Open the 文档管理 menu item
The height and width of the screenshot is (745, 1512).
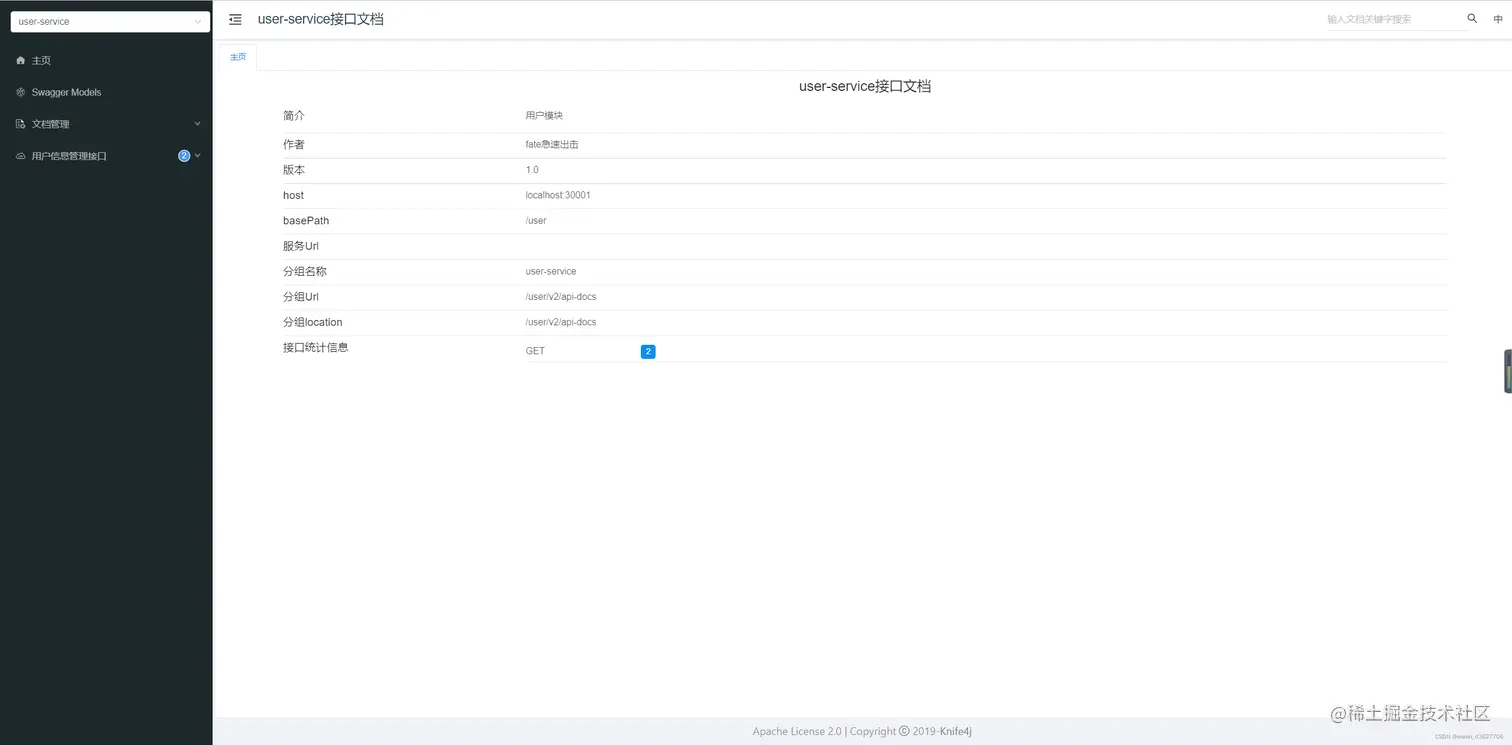pos(106,124)
